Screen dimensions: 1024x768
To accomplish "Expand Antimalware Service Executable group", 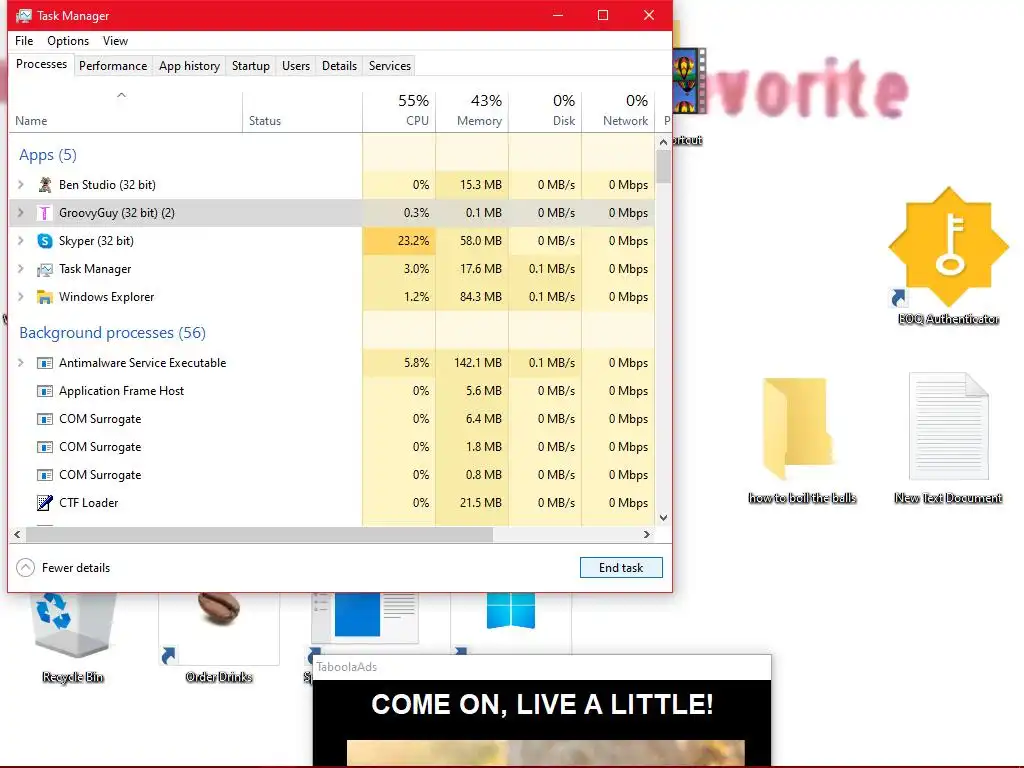I will (x=21, y=363).
